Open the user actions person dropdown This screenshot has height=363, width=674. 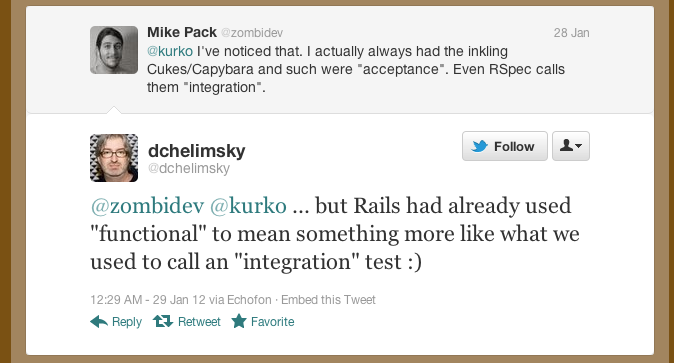[571, 146]
